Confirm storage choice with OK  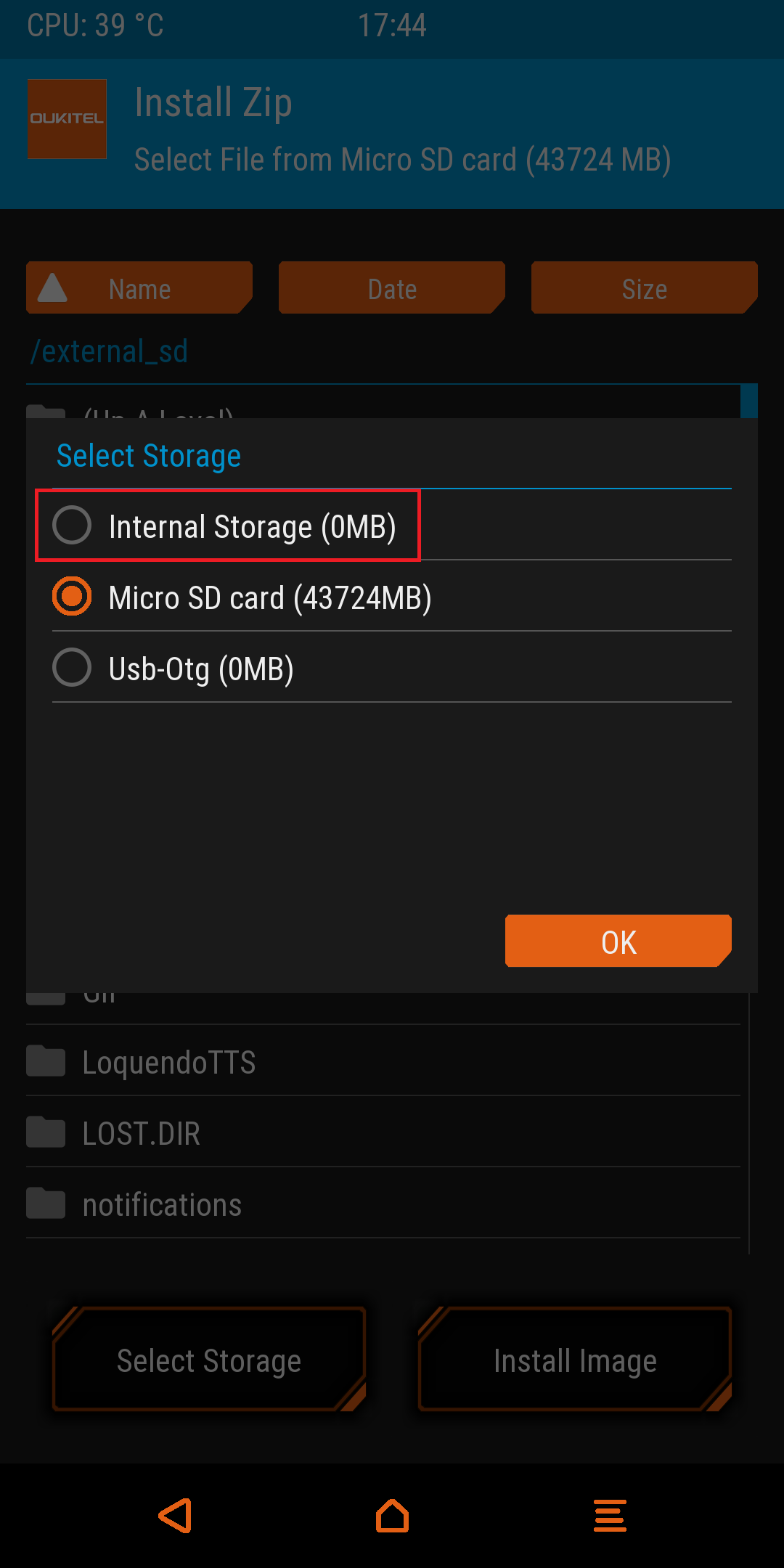click(618, 942)
